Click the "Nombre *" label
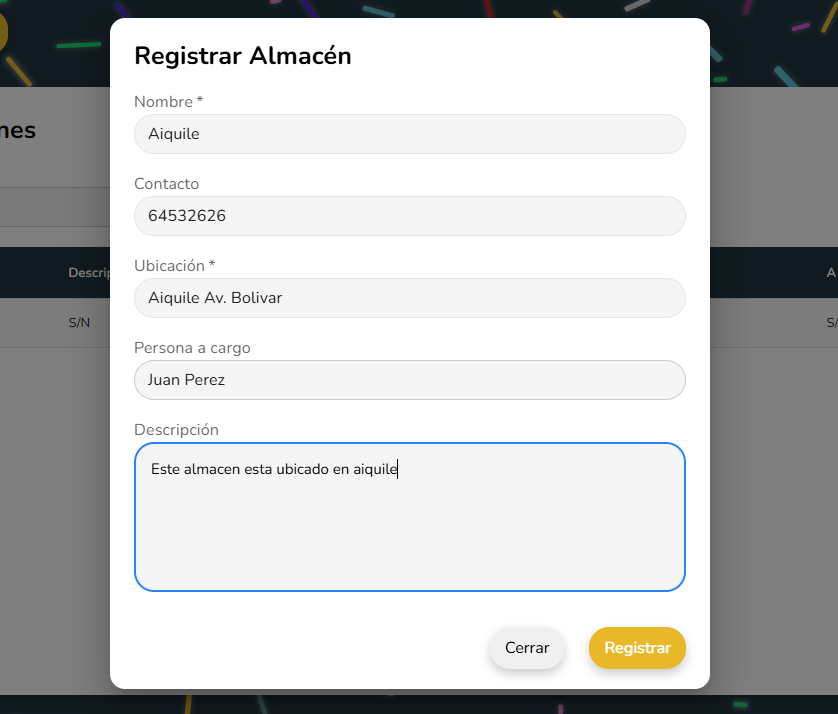 coord(168,102)
